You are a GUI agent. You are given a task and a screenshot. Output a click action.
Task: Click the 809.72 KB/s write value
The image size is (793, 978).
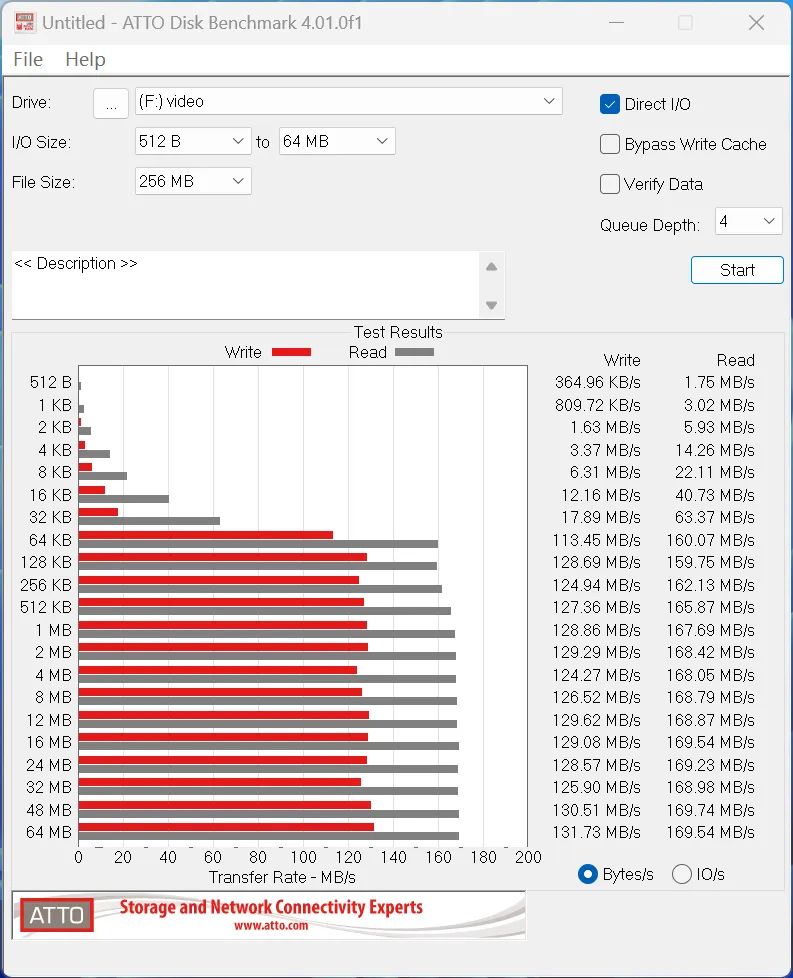(x=598, y=405)
